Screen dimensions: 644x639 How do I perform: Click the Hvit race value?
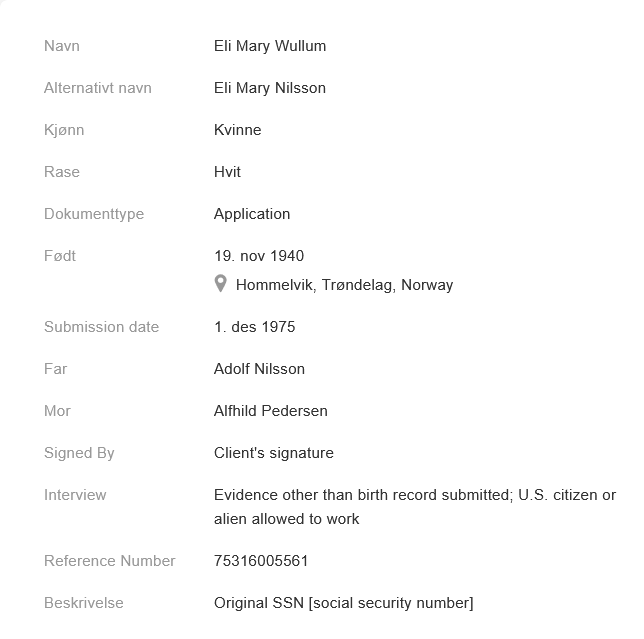coord(227,172)
